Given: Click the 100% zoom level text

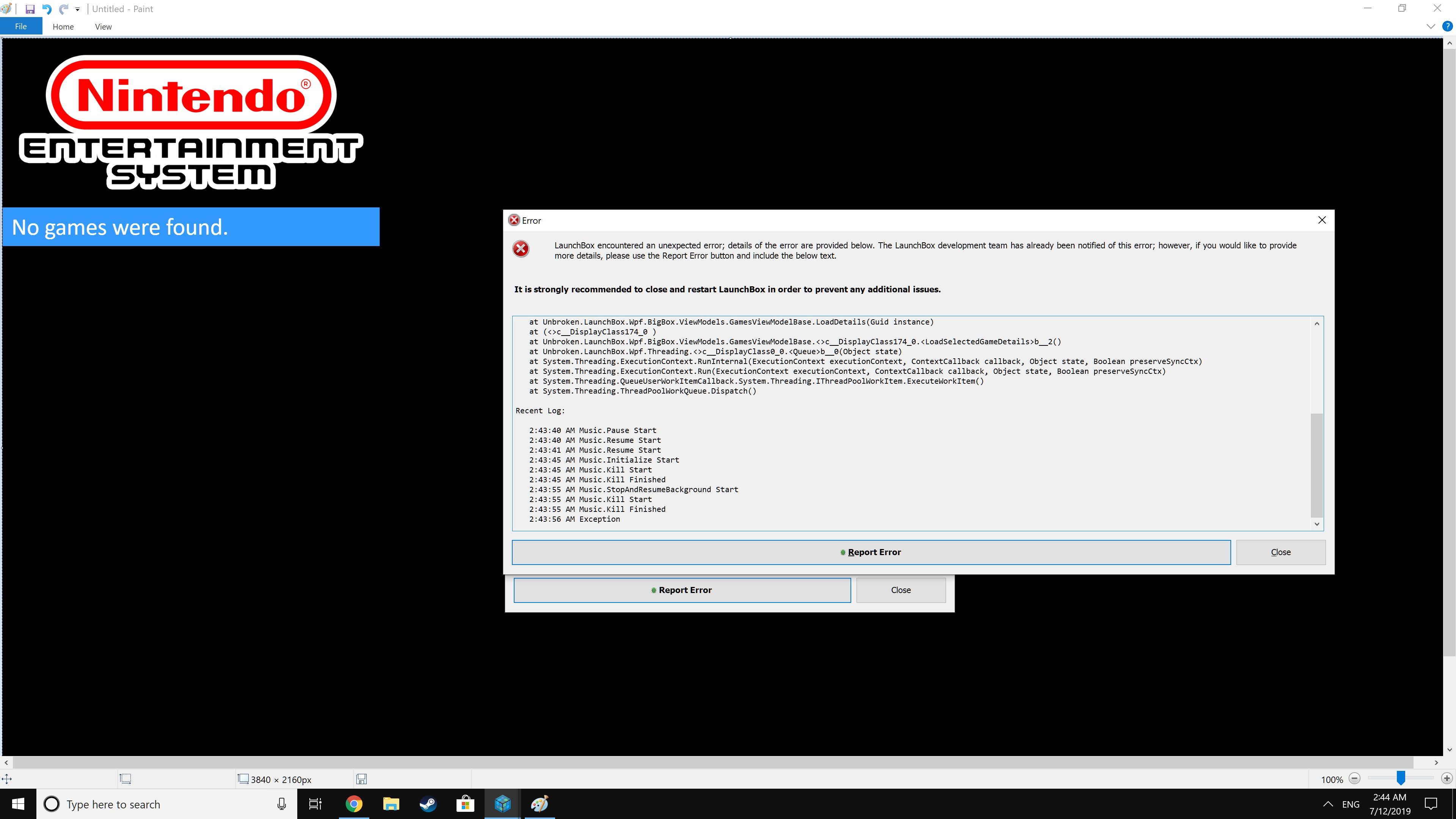Looking at the screenshot, I should (1332, 780).
